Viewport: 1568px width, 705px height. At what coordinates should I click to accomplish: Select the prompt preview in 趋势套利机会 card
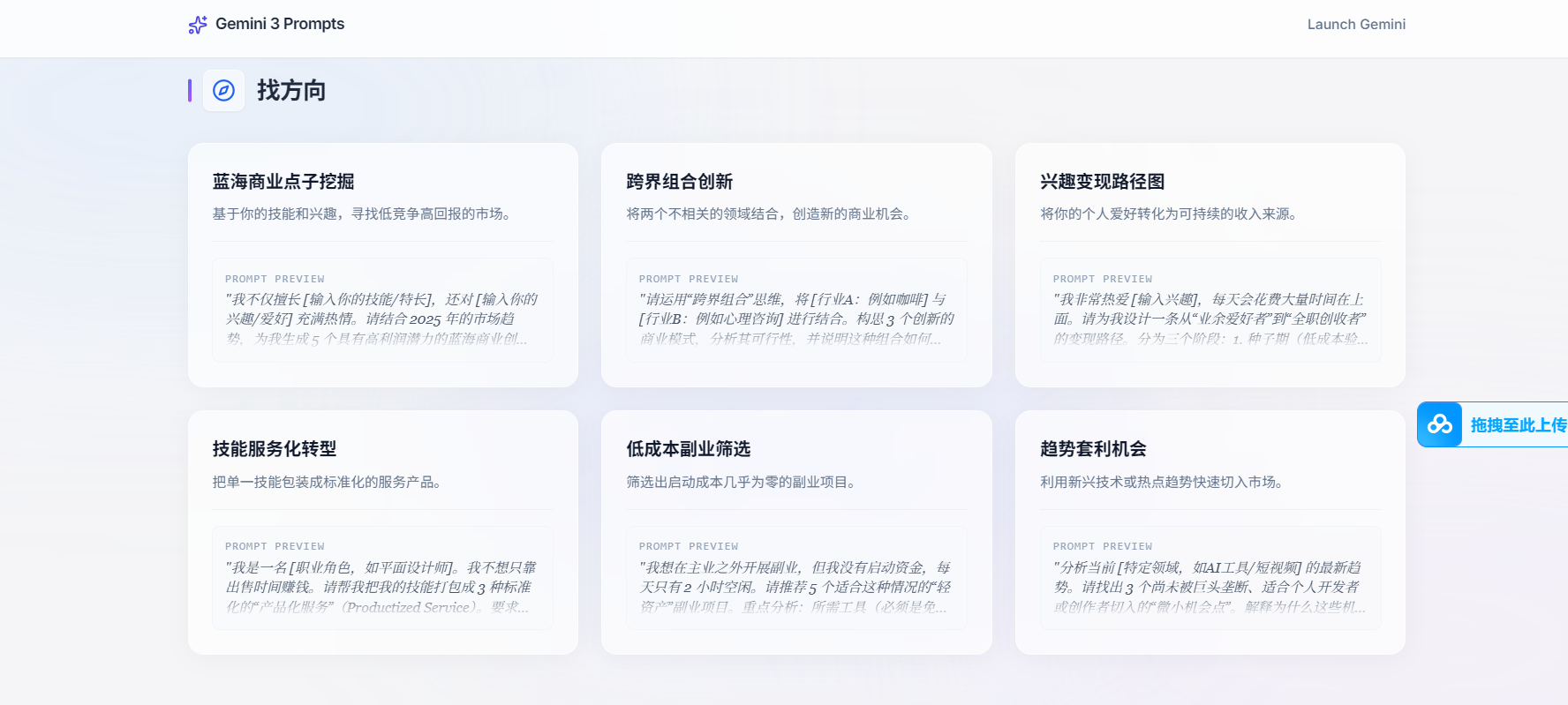click(1210, 578)
